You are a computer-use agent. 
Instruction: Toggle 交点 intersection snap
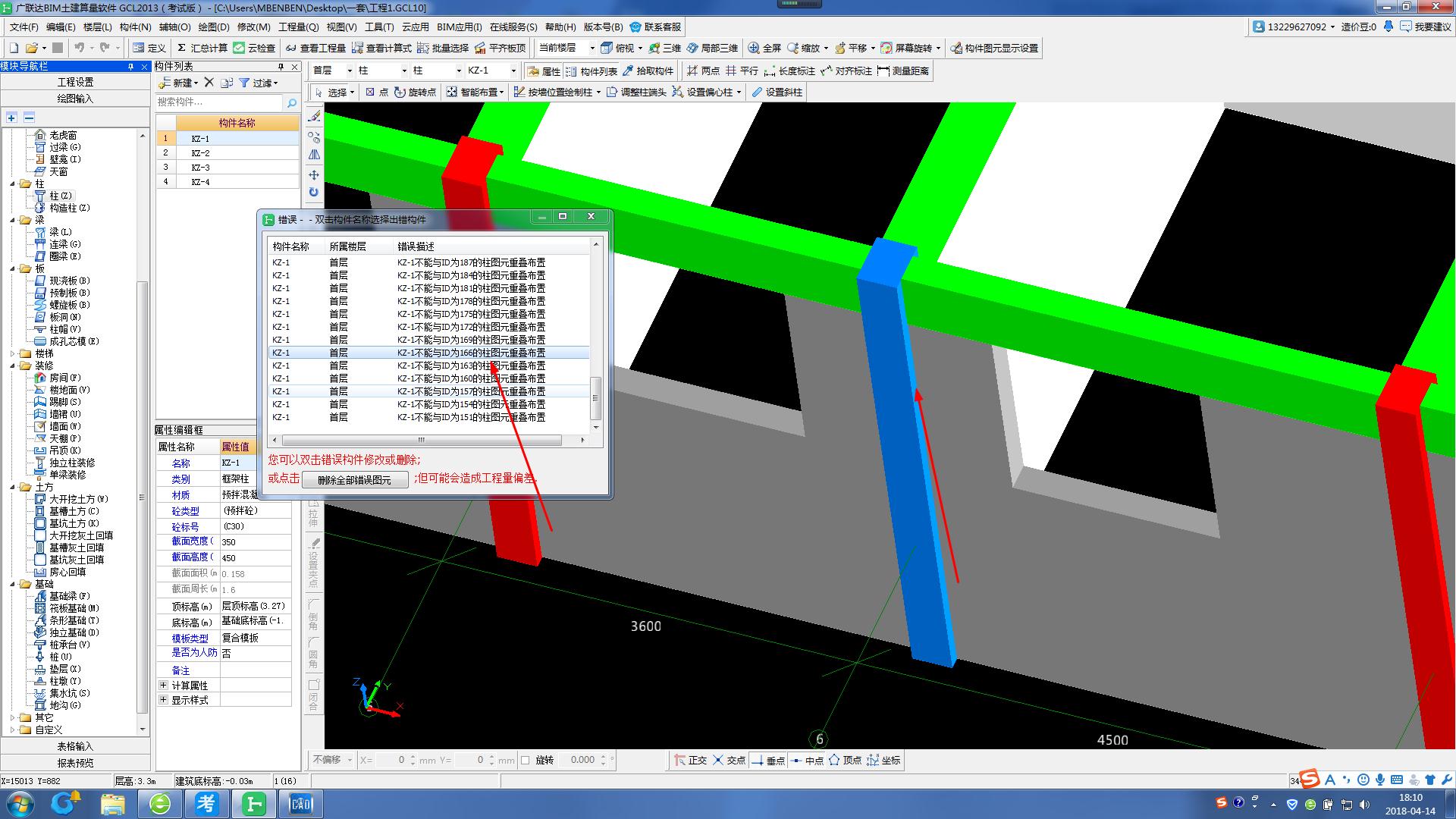(729, 760)
